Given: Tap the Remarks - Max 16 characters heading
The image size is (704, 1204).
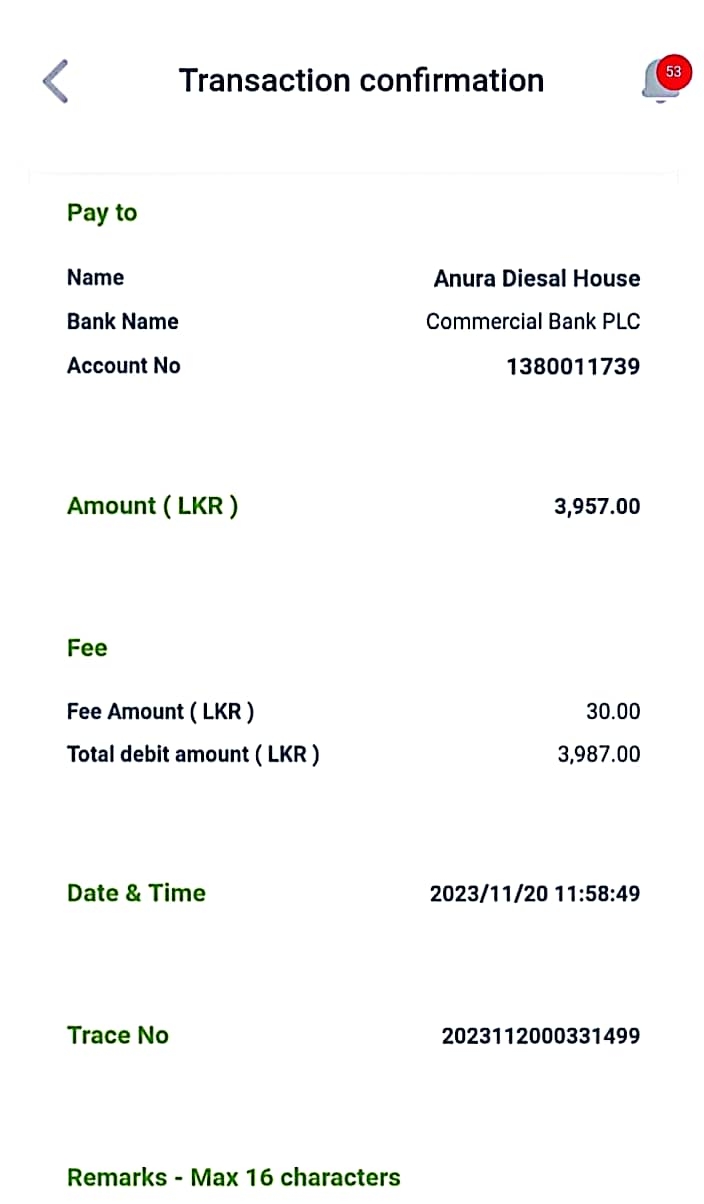Looking at the screenshot, I should [233, 1177].
